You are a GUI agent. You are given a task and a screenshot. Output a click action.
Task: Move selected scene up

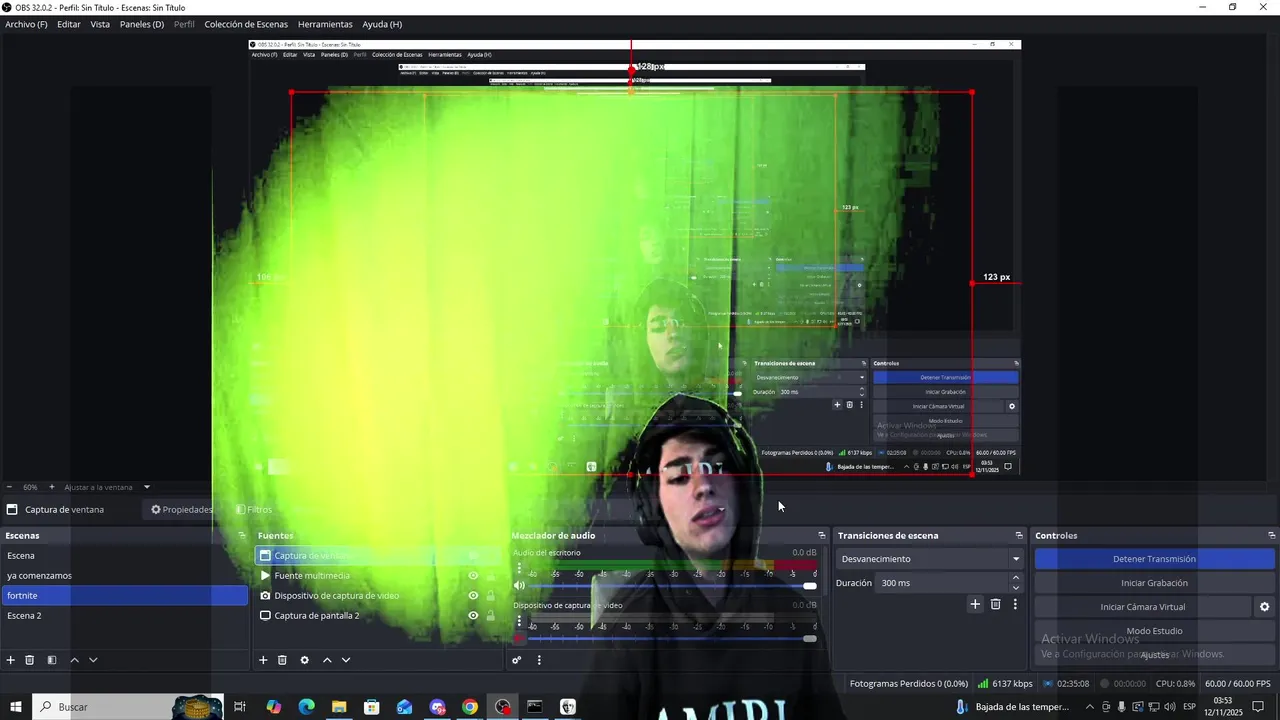coord(74,660)
